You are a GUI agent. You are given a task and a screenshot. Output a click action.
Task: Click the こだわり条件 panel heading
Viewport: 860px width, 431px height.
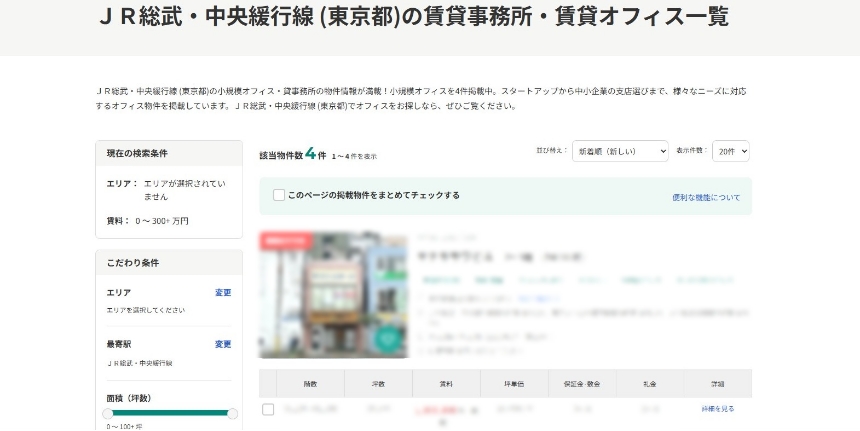click(133, 263)
